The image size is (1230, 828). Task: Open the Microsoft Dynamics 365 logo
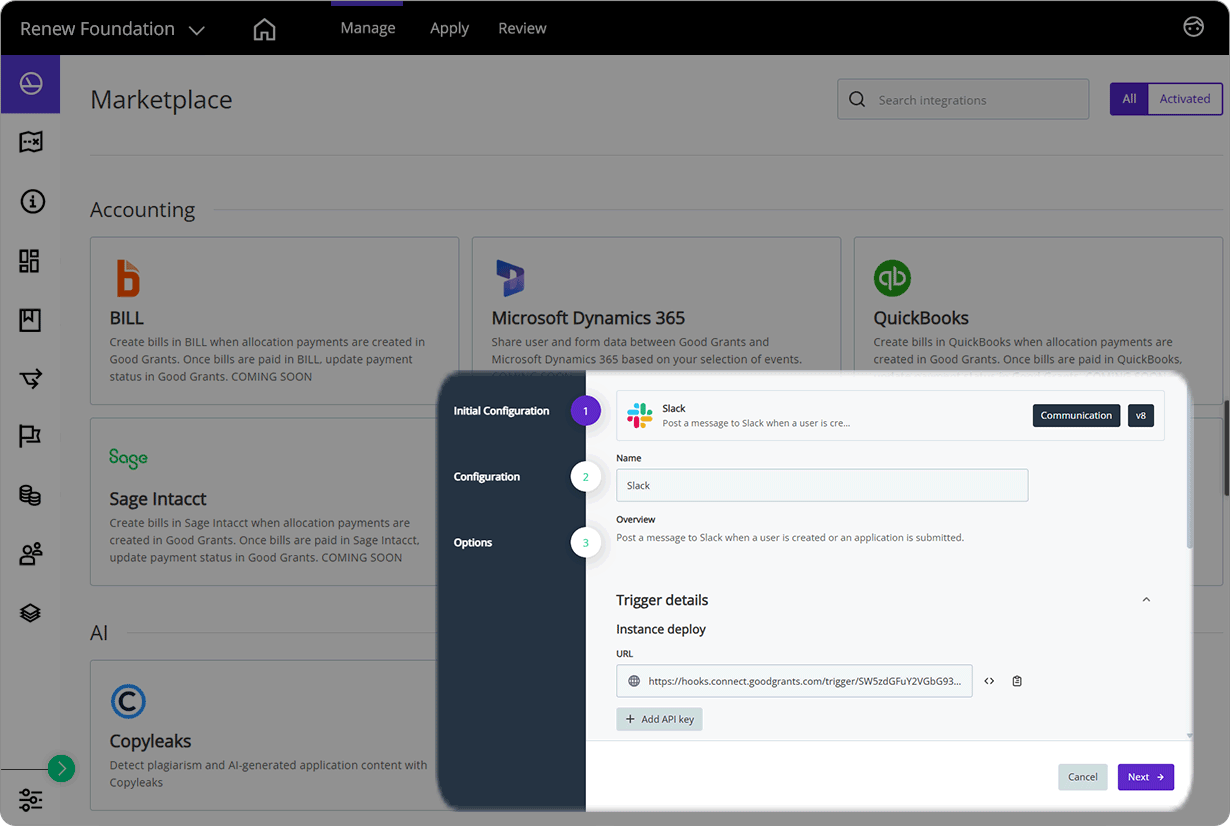tap(510, 278)
